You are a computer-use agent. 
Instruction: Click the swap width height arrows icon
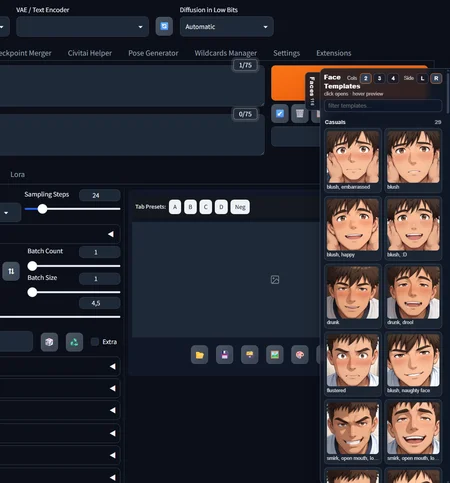(x=11, y=271)
